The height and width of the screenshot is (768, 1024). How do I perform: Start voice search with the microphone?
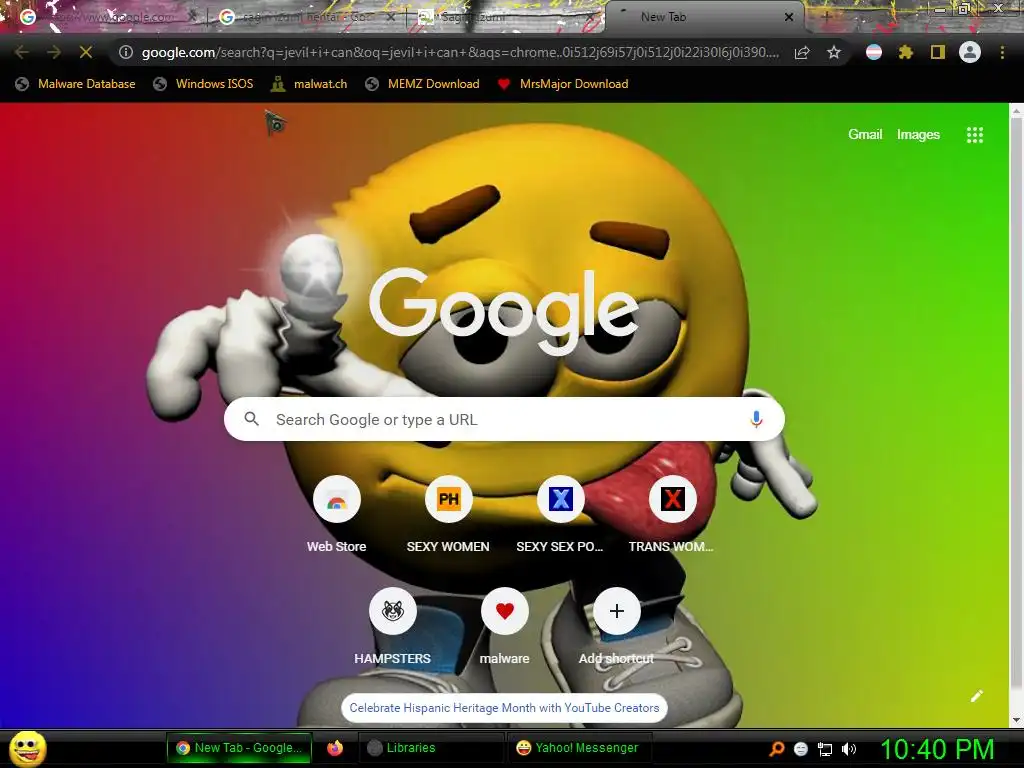pos(756,419)
